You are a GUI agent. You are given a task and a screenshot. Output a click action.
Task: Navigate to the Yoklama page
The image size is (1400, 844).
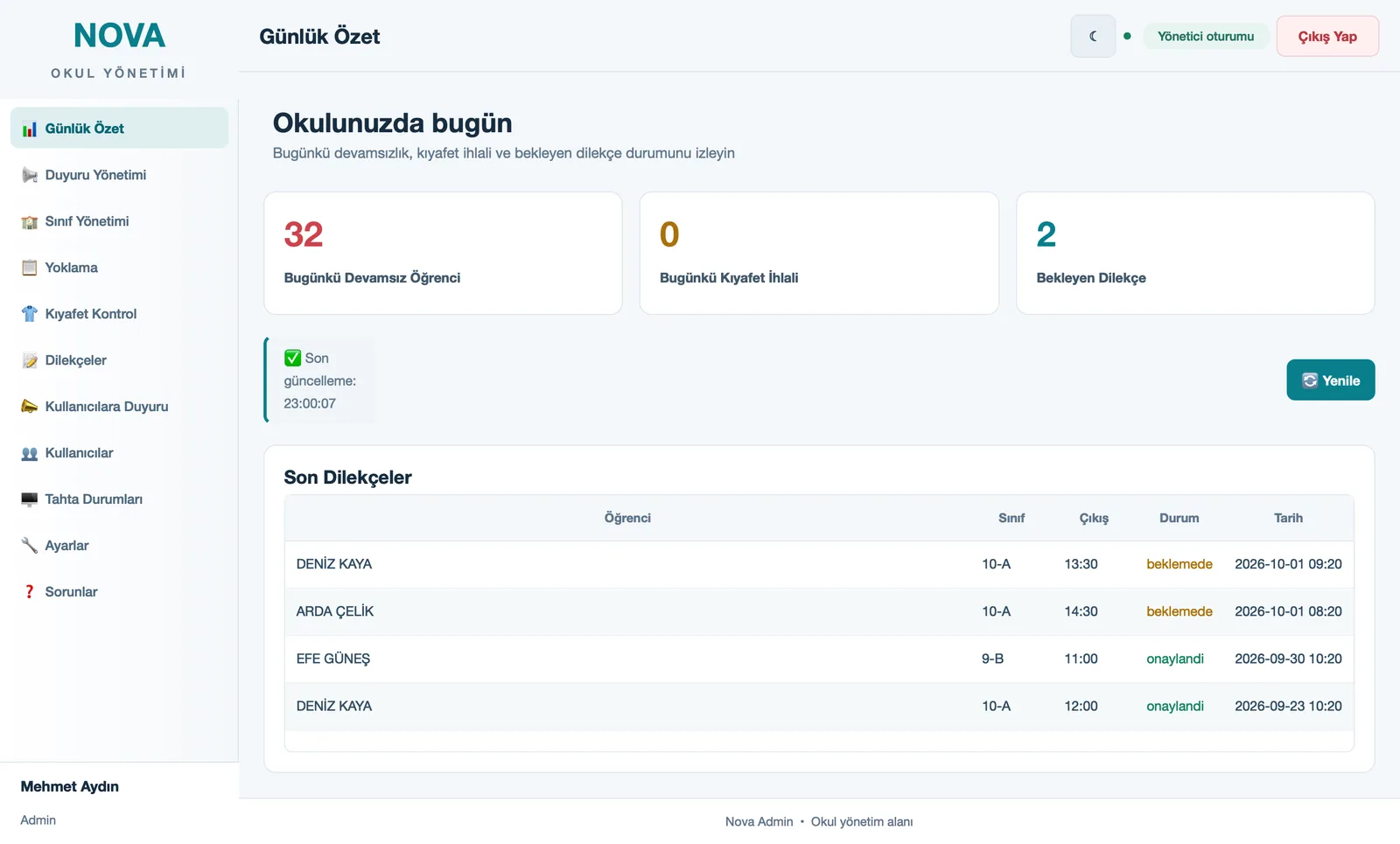[119, 268]
